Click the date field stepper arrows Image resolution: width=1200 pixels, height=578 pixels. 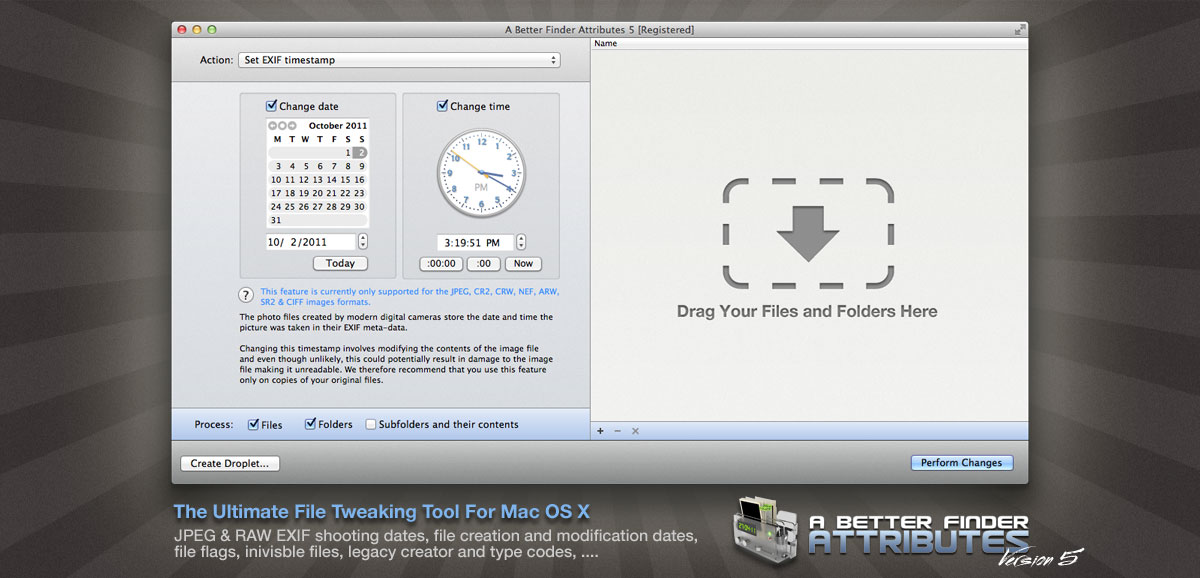click(362, 242)
